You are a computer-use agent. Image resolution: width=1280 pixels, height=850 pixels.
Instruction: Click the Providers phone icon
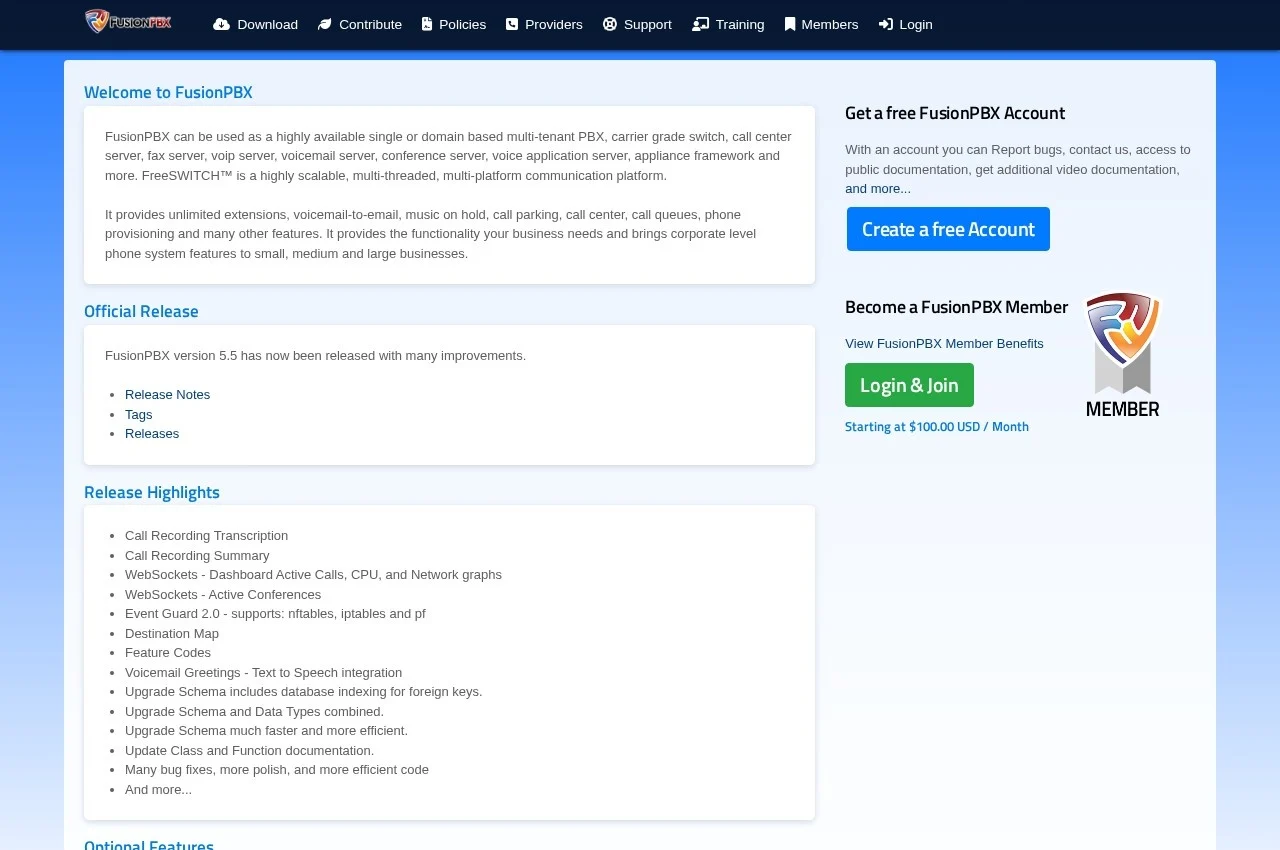pyautogui.click(x=512, y=24)
